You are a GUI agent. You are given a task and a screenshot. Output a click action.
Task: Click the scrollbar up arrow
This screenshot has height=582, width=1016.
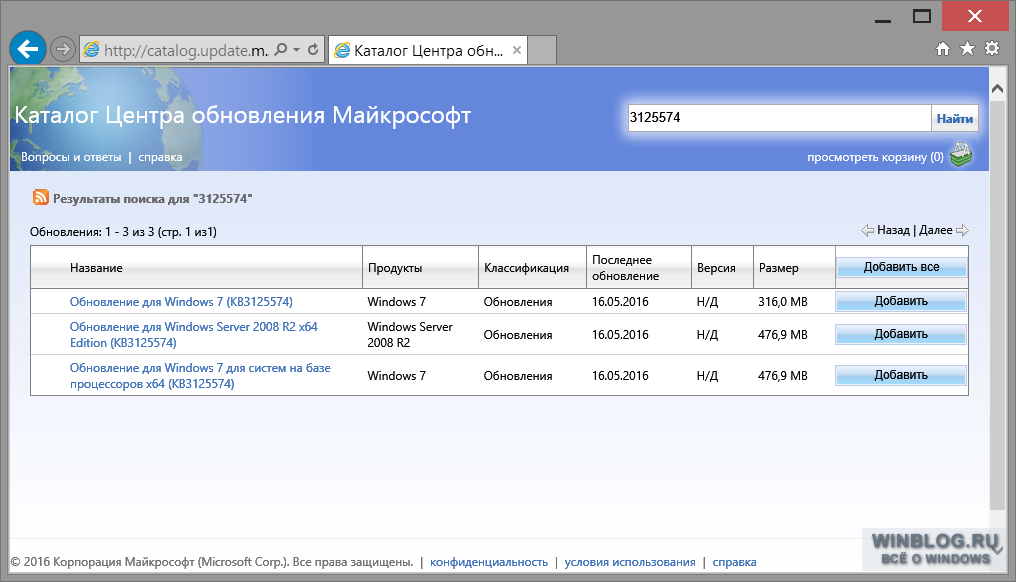(998, 89)
